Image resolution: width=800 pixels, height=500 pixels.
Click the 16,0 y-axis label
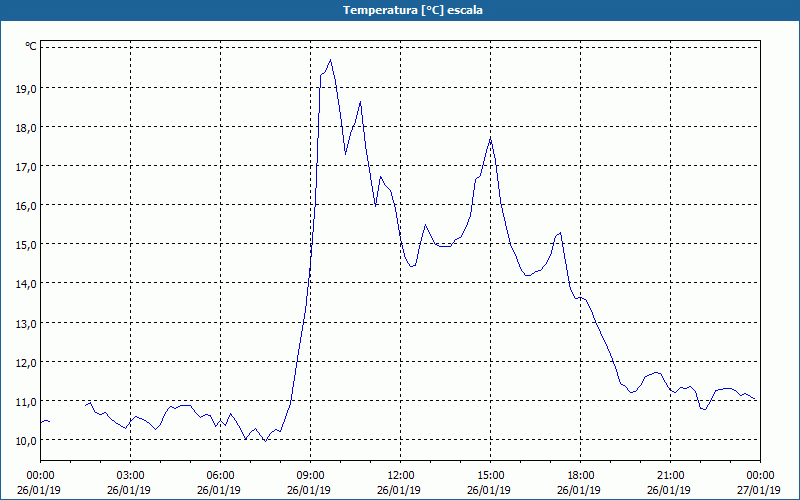coord(27,206)
